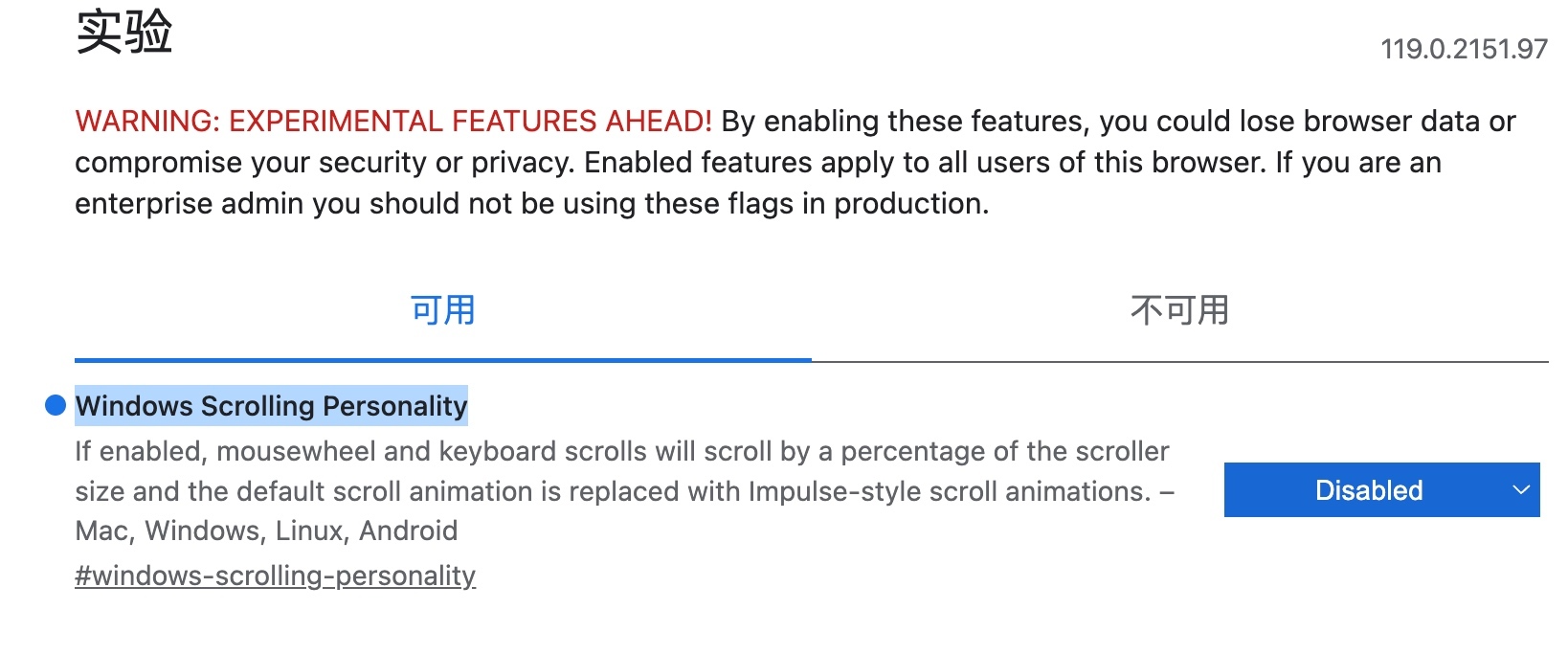Click the version number 119.0.2151.97
Image resolution: width=1568 pixels, height=655 pixels.
click(x=1464, y=49)
